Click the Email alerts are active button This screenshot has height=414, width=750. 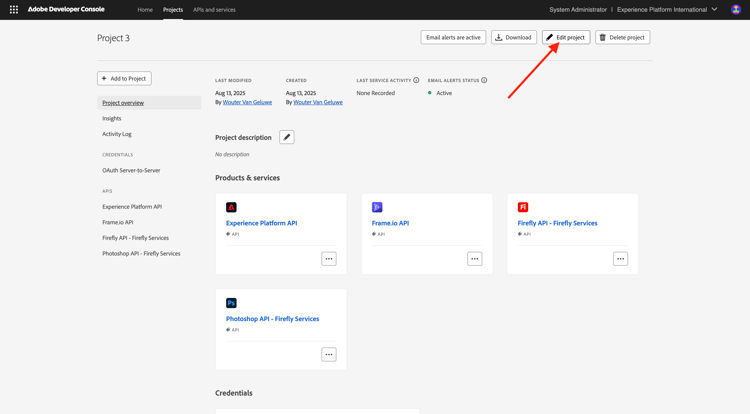tap(453, 37)
